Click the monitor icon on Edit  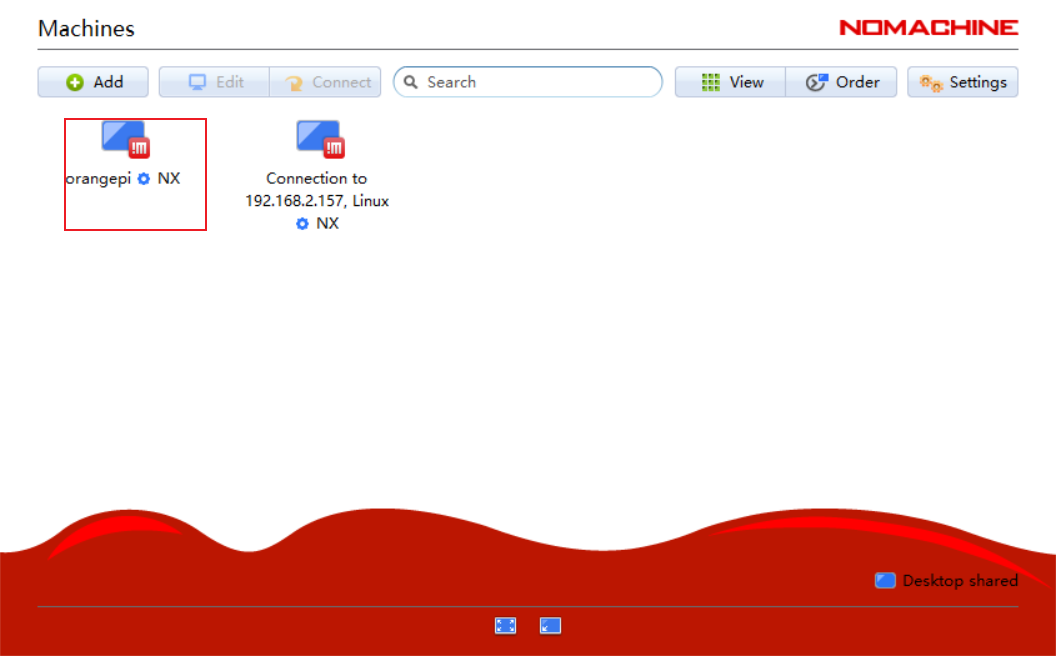coord(197,82)
